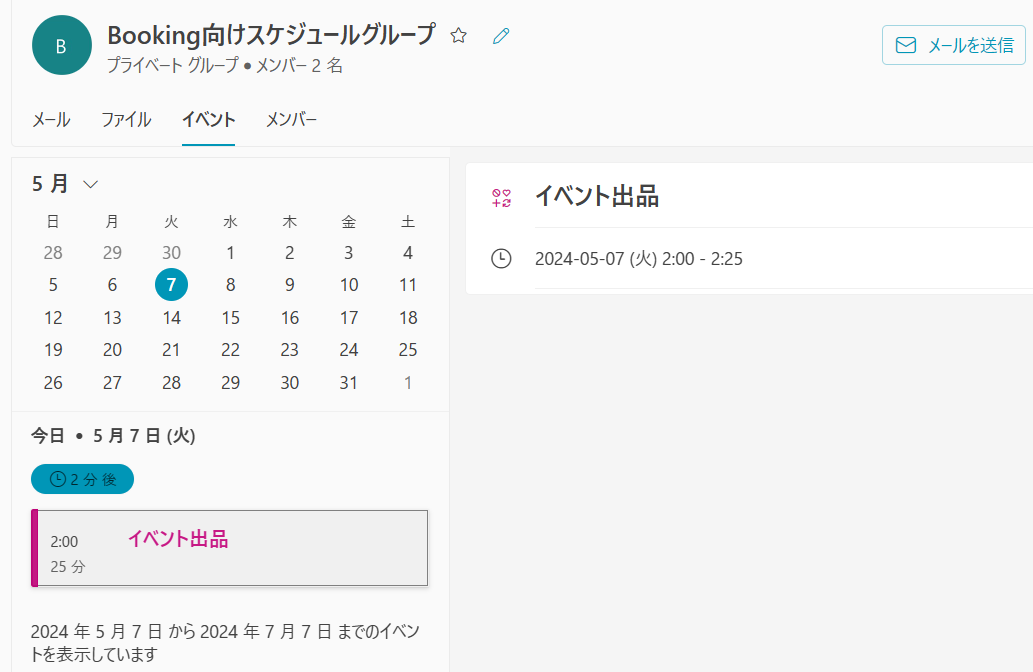Click the pencil edit group icon
The height and width of the screenshot is (672, 1033).
point(501,36)
